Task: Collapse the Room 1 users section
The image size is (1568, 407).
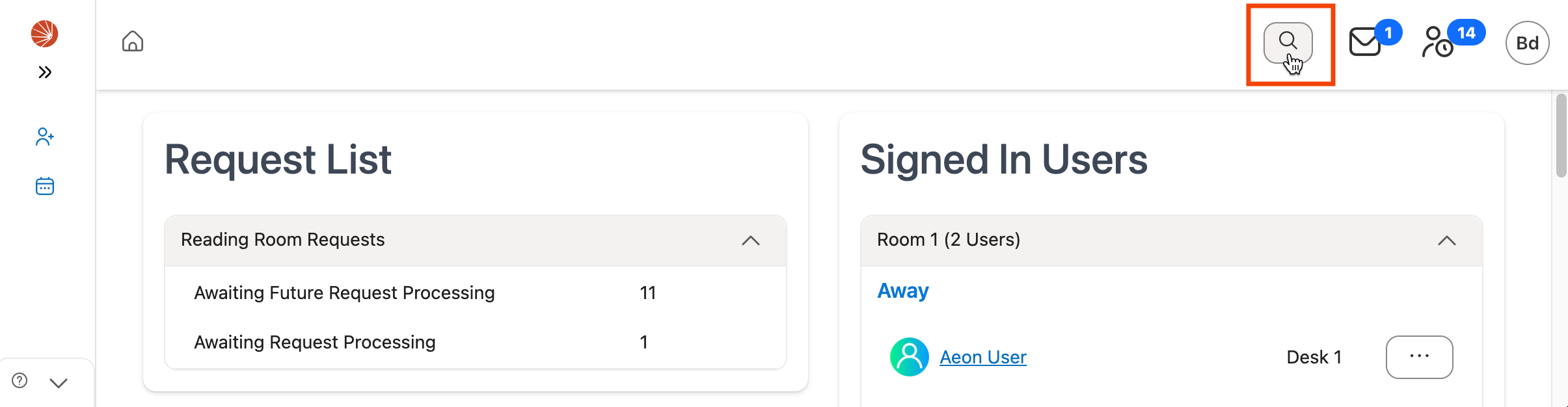Action: [1446, 241]
